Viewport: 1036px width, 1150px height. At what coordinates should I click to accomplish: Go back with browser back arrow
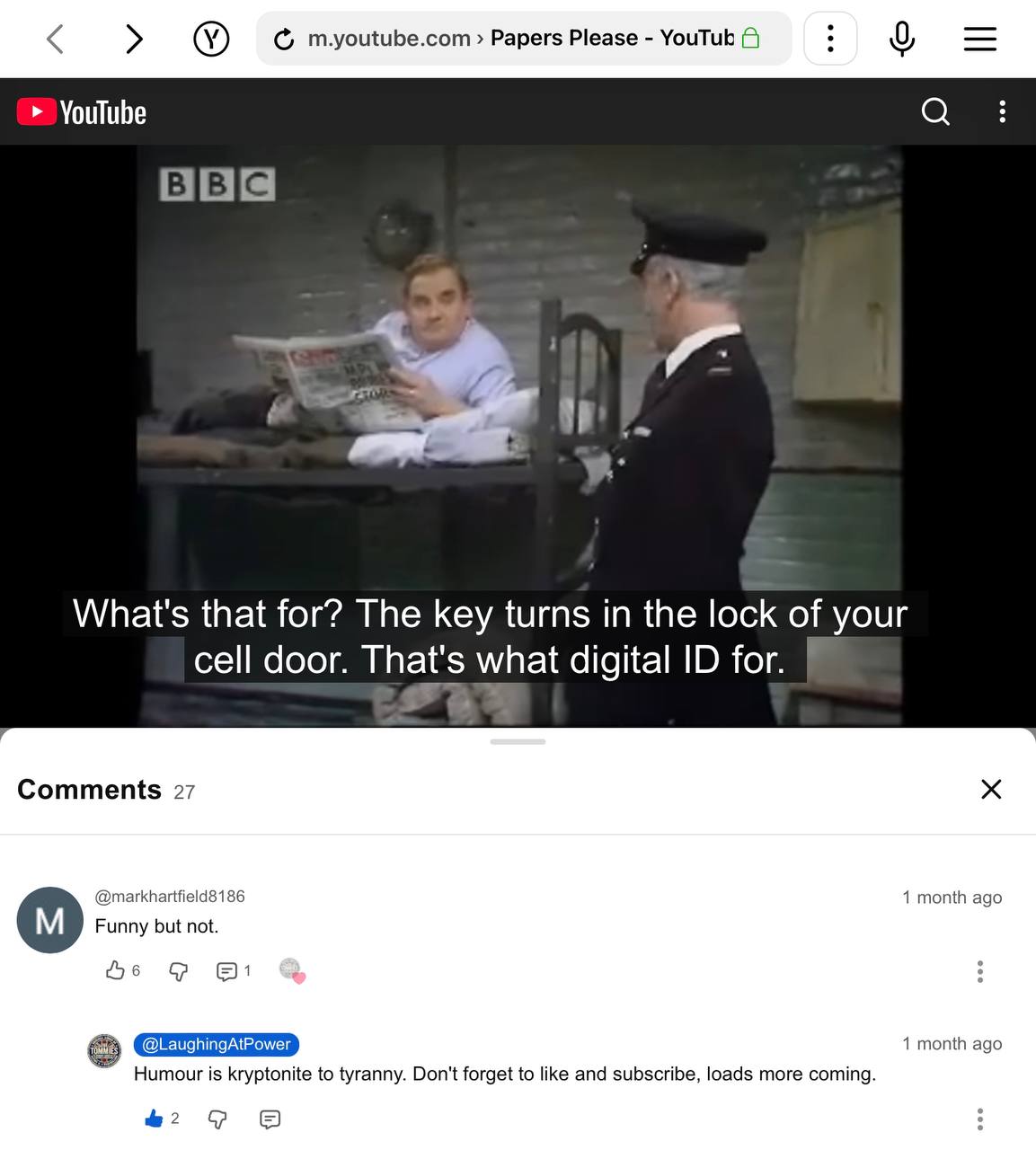click(56, 39)
